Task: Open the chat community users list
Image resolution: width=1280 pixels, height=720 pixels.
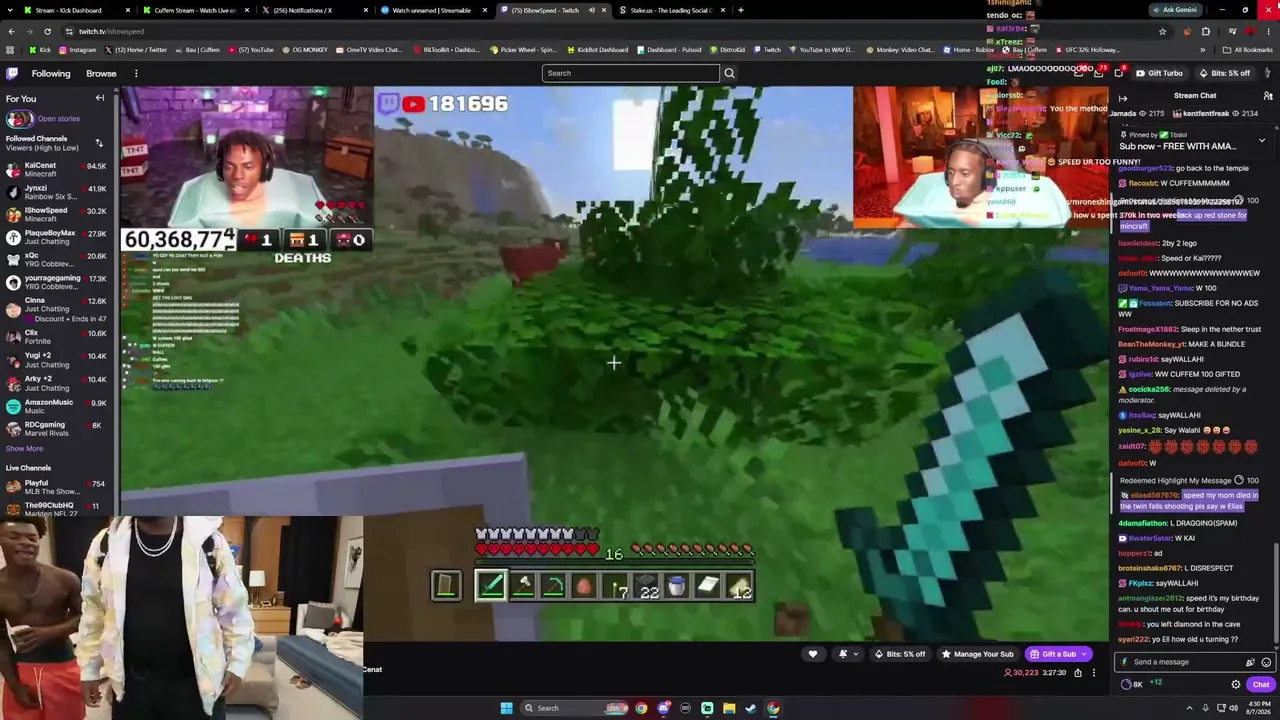Action: [1268, 96]
